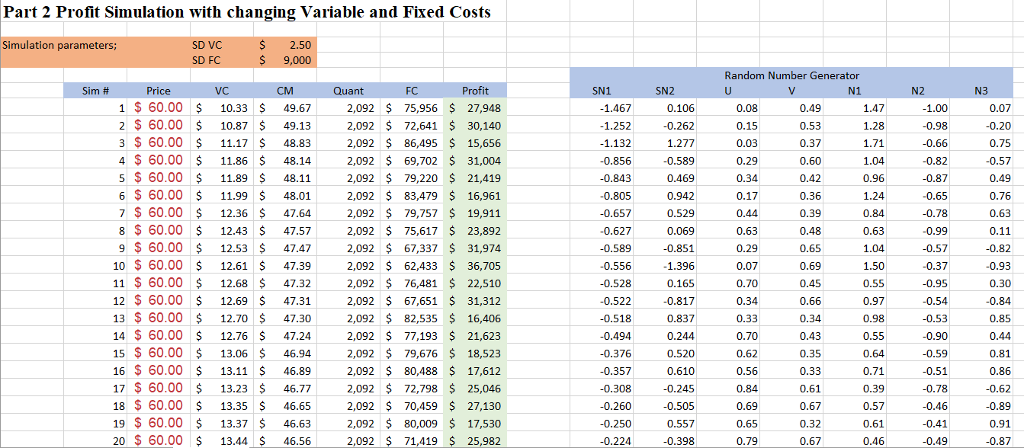Click the 'SN2' column header

[664, 92]
